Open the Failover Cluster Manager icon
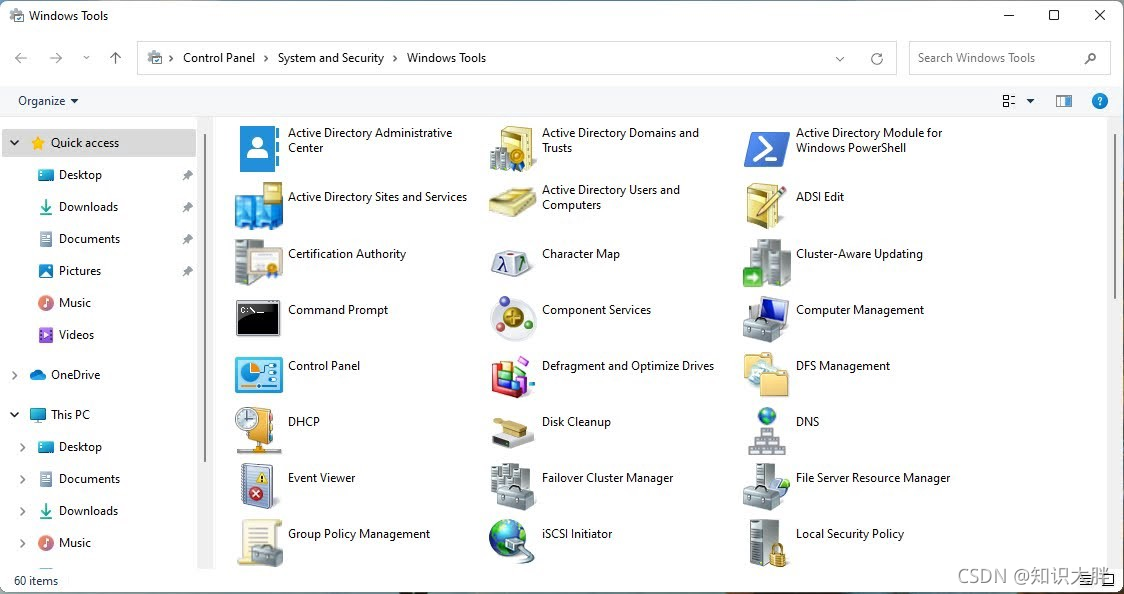This screenshot has height=594, width=1124. (512, 486)
